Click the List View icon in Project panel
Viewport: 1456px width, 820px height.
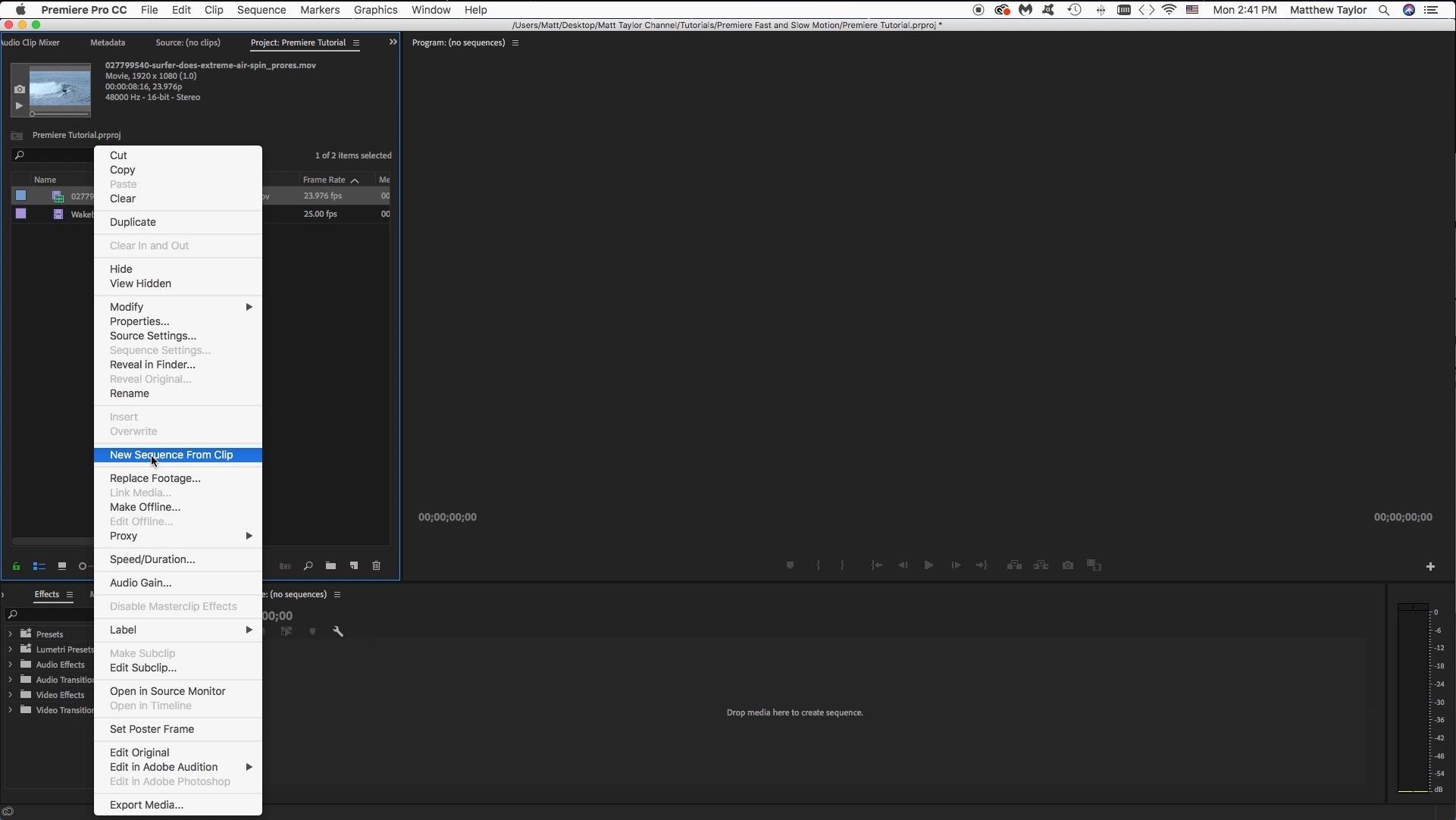[39, 566]
